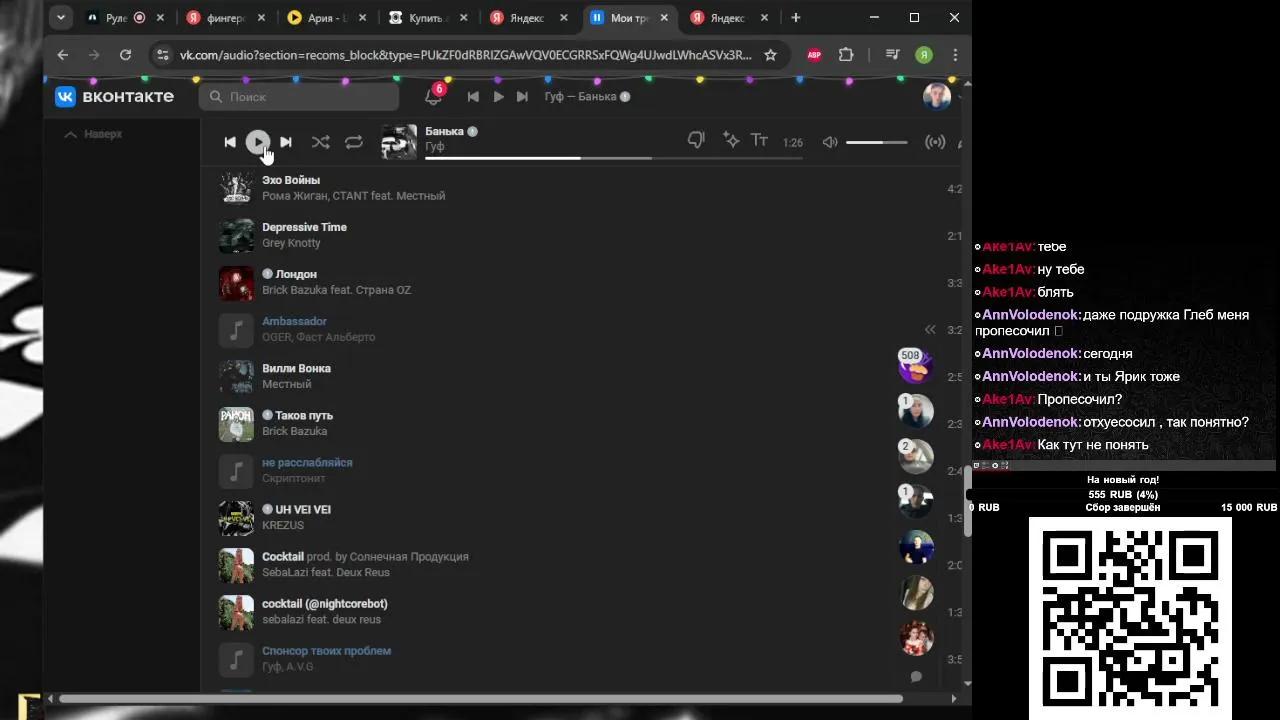The width and height of the screenshot is (1280, 720).
Task: Play the Ambassador track
Action: click(x=294, y=321)
